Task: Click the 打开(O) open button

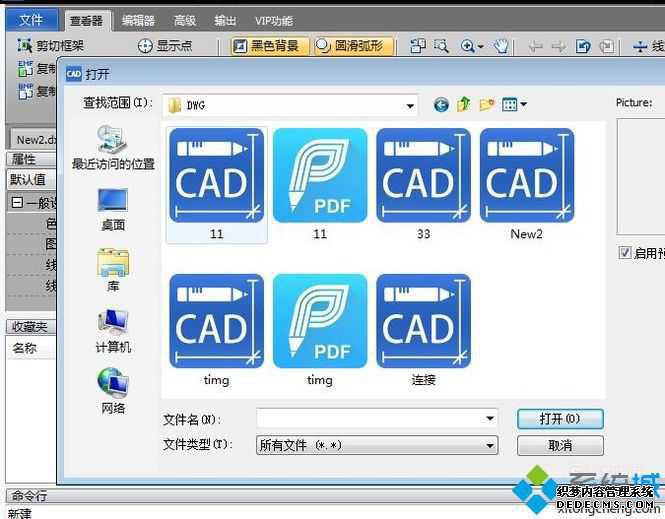Action: (560, 419)
